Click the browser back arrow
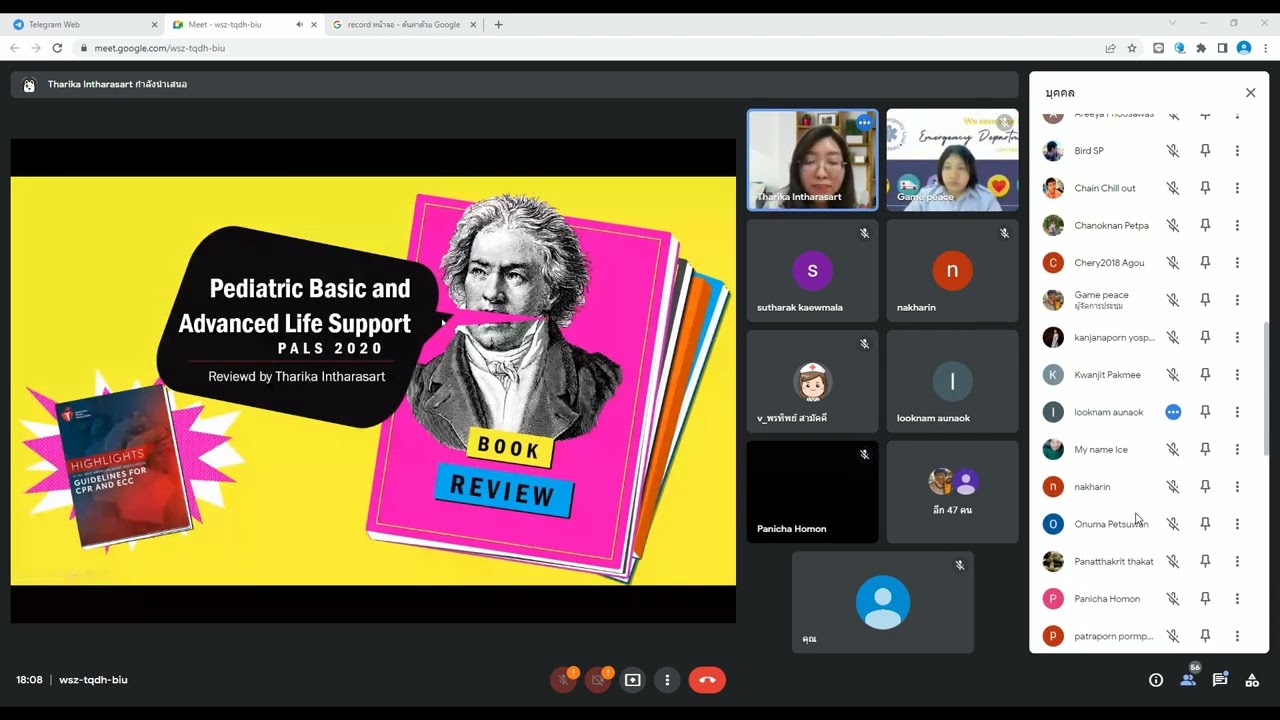Image resolution: width=1280 pixels, height=720 pixels. [x=14, y=48]
